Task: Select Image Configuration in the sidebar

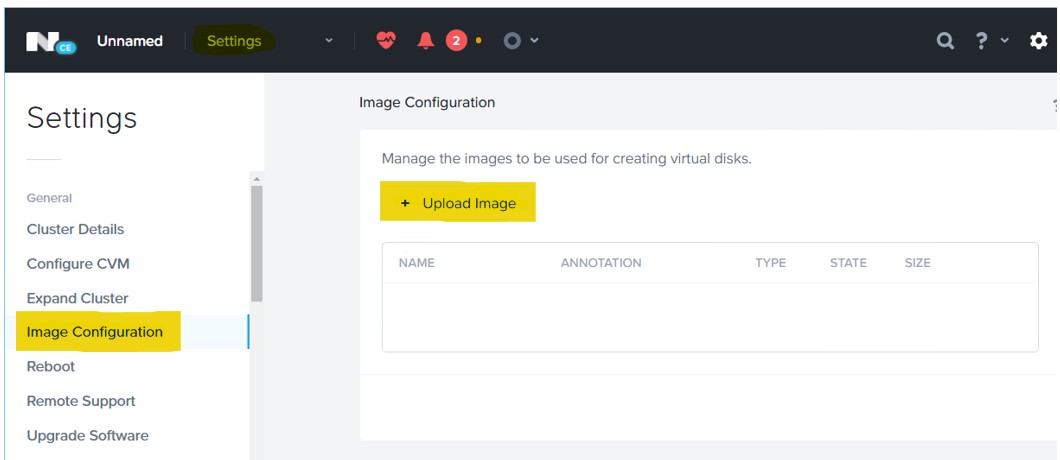Action: click(x=95, y=332)
